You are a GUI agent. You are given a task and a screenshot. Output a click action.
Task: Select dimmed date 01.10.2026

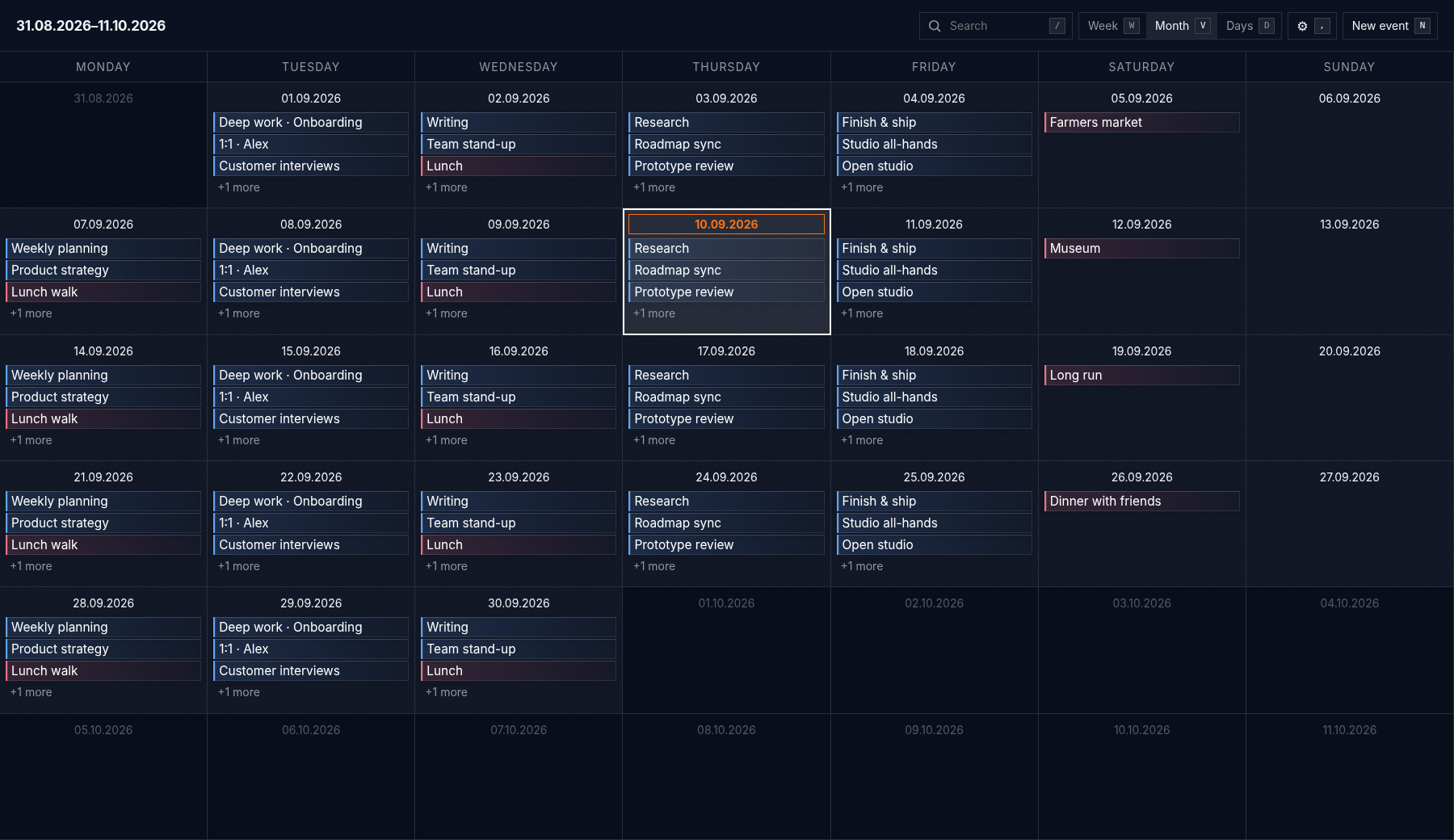coord(726,603)
